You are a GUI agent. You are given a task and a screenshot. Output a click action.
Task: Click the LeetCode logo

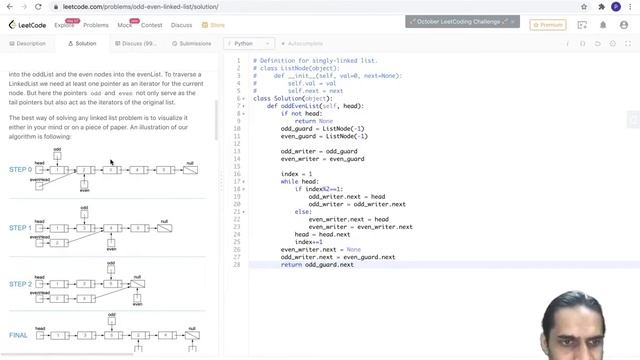click(x=27, y=25)
